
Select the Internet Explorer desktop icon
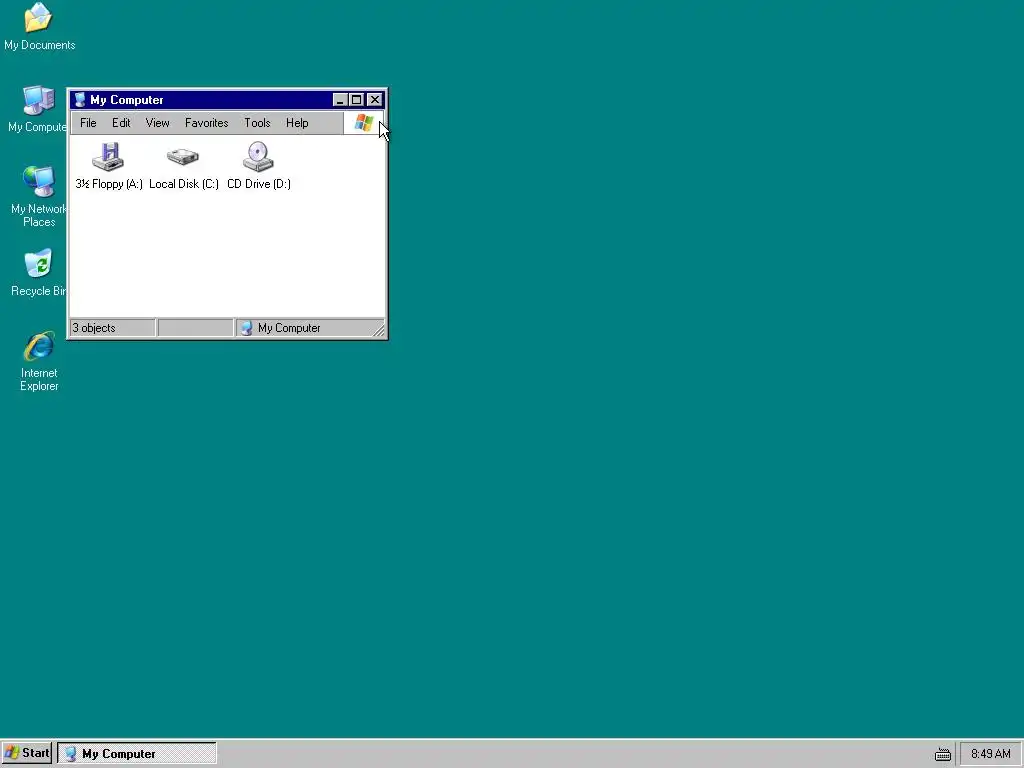coord(39,346)
